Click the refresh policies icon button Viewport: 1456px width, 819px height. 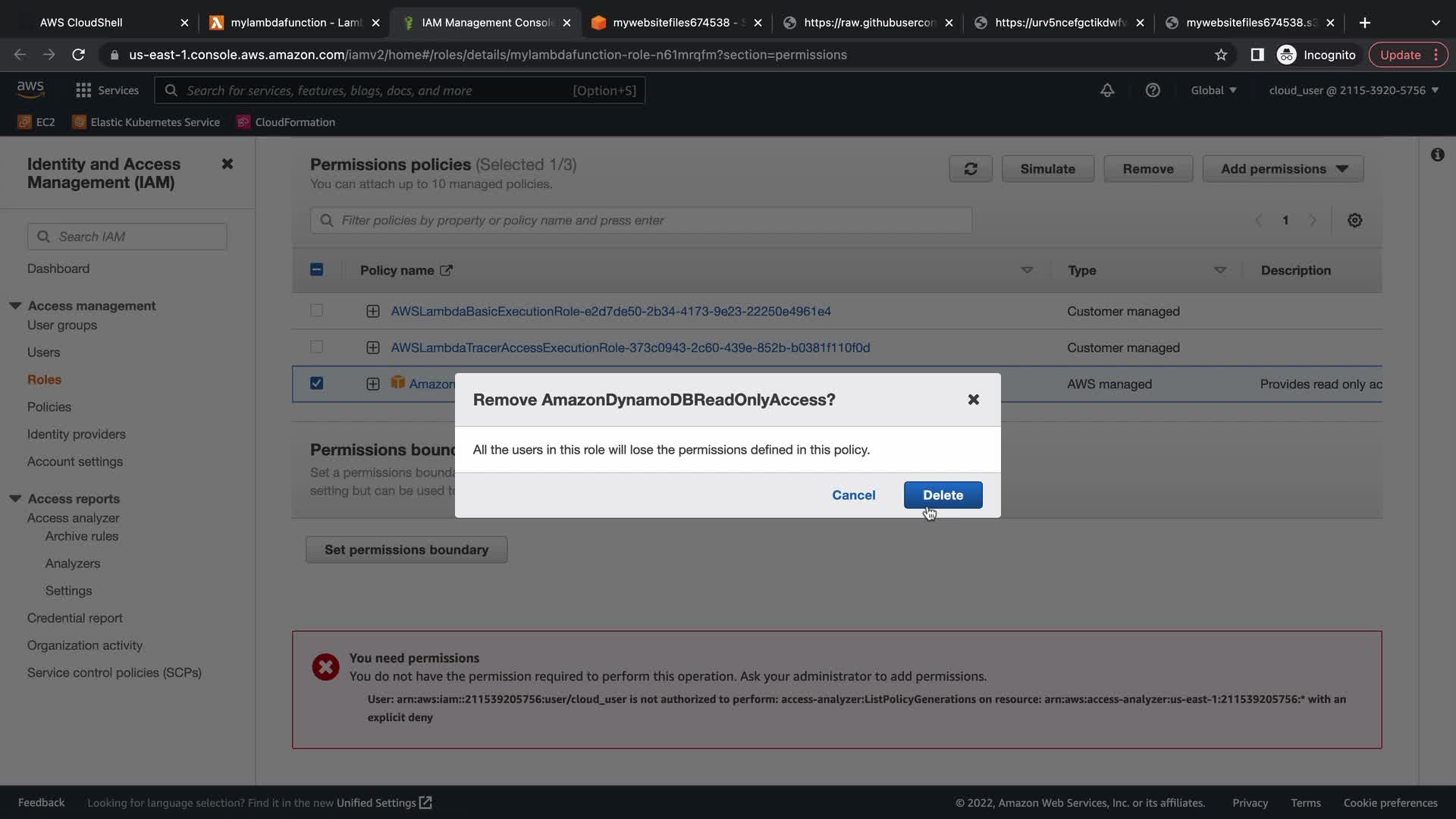970,168
